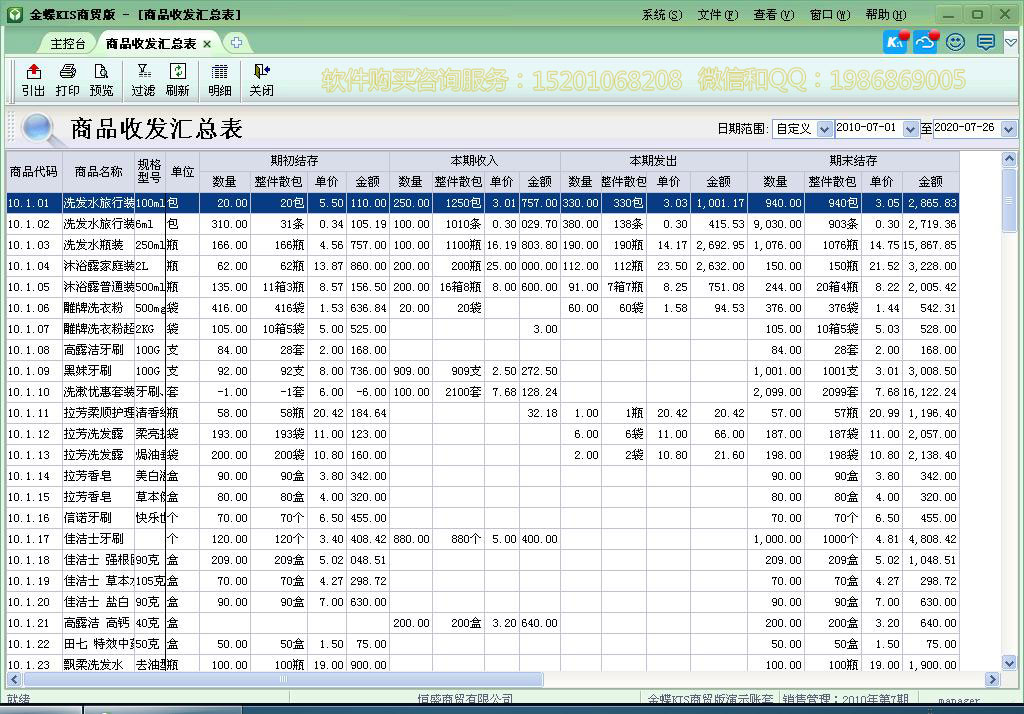Image resolution: width=1024 pixels, height=714 pixels.
Task: Open the end date 2020-07-26 dropdown
Action: pos(1007,129)
